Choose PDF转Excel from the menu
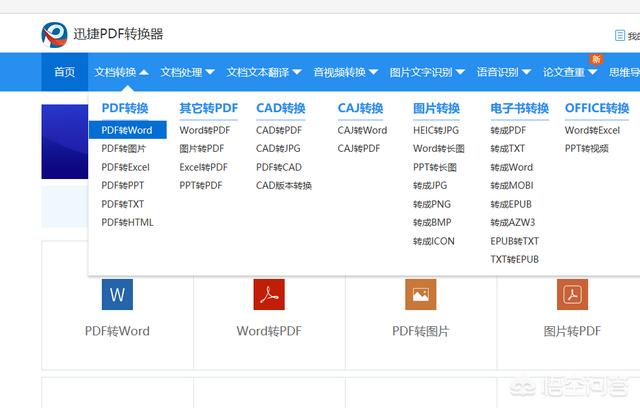 (125, 167)
